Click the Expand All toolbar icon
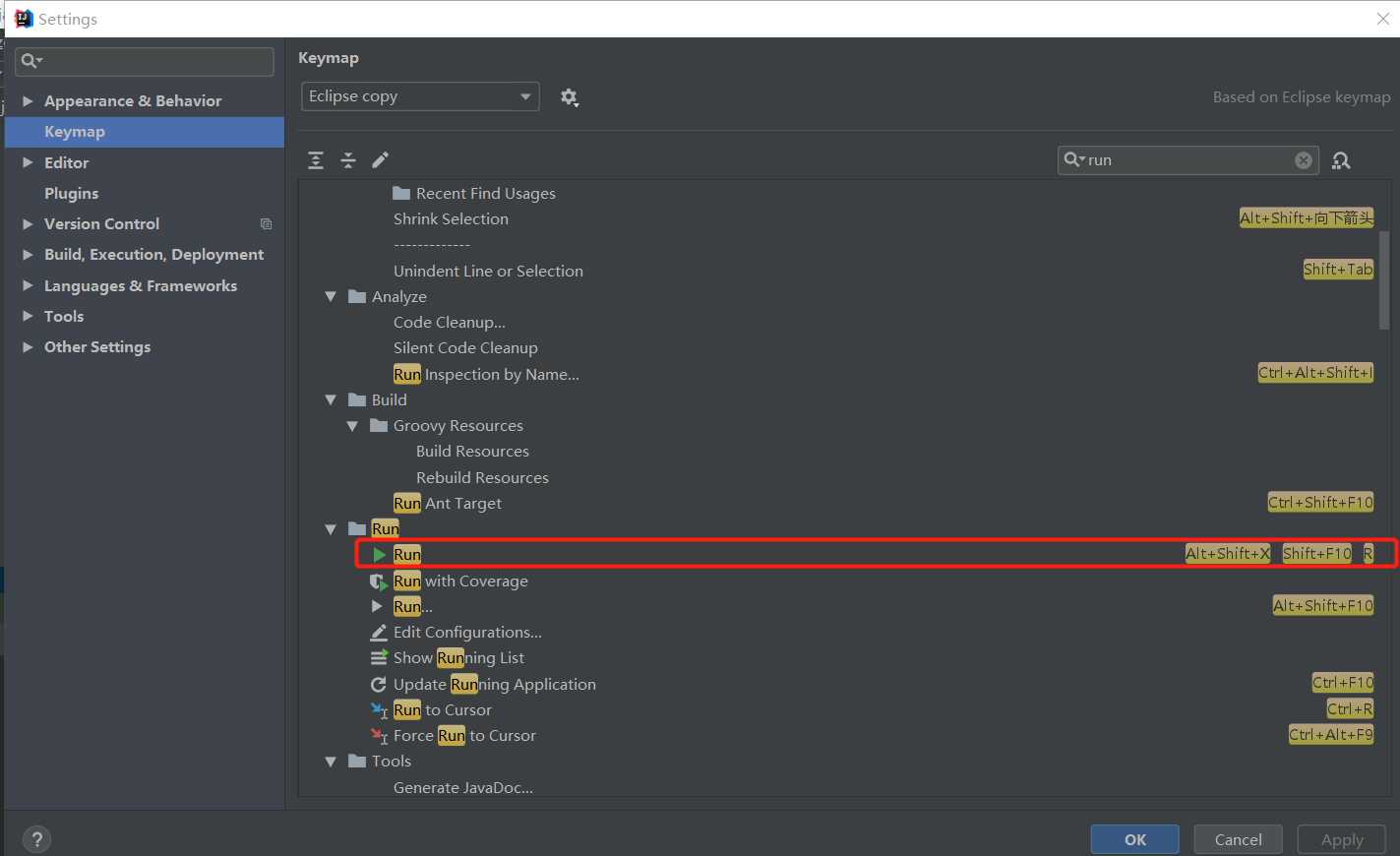The image size is (1400, 856). (x=316, y=160)
